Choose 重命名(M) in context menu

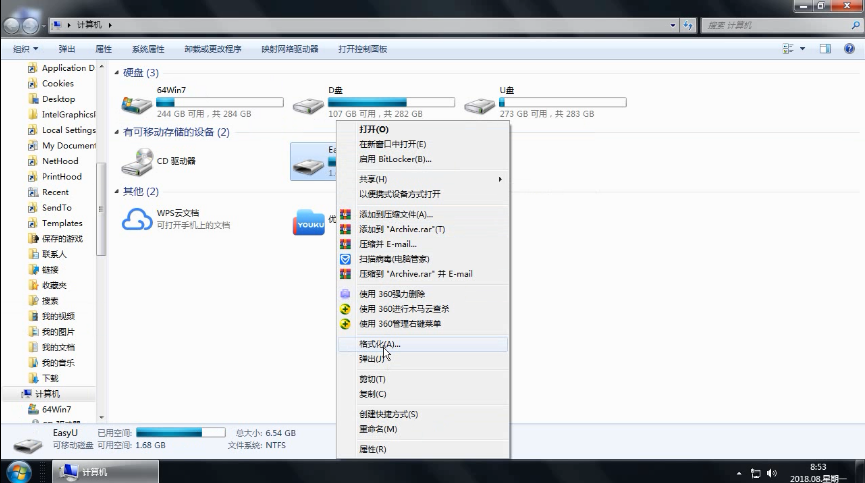tap(423, 429)
